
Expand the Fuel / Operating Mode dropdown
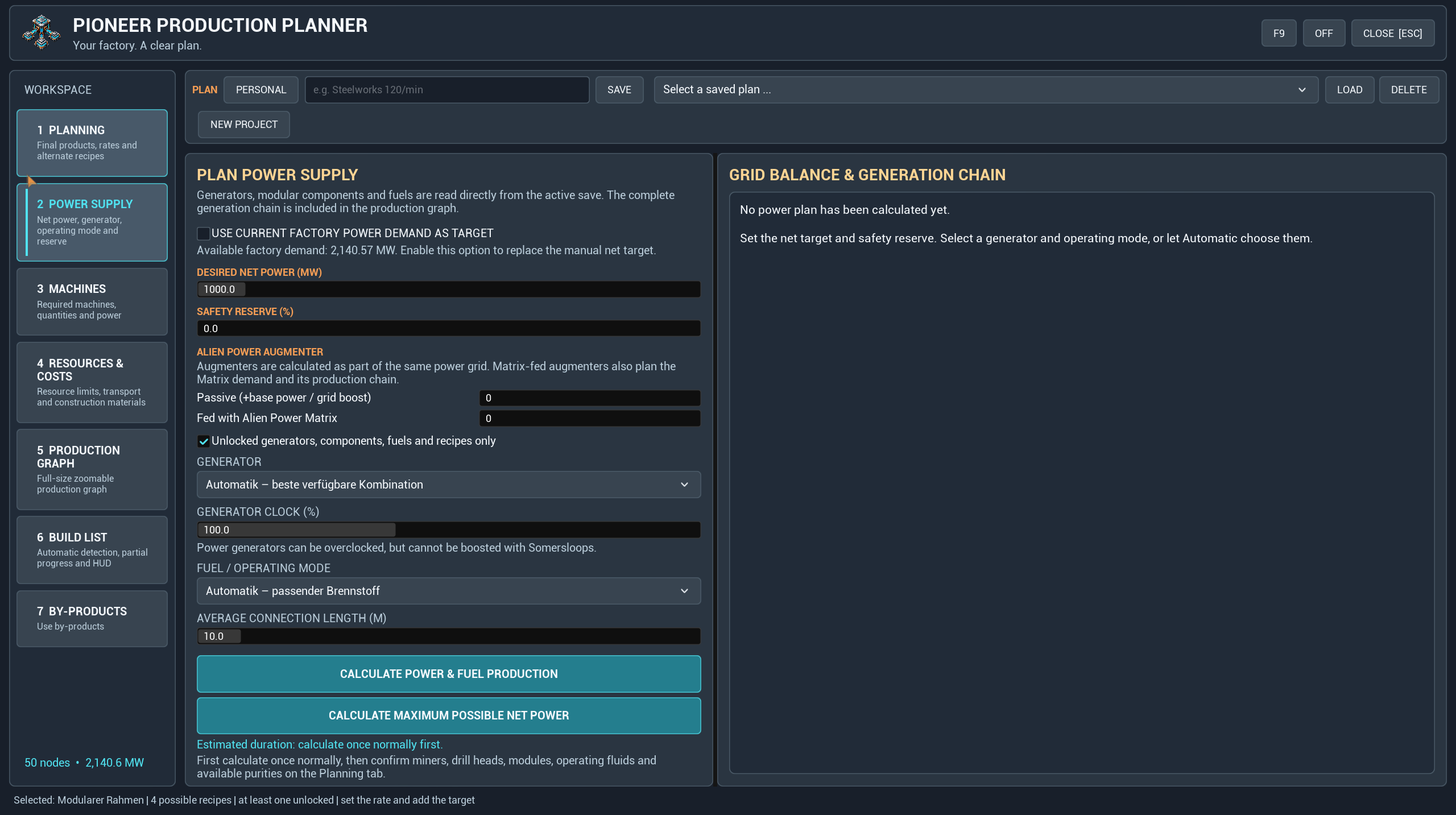coord(449,591)
